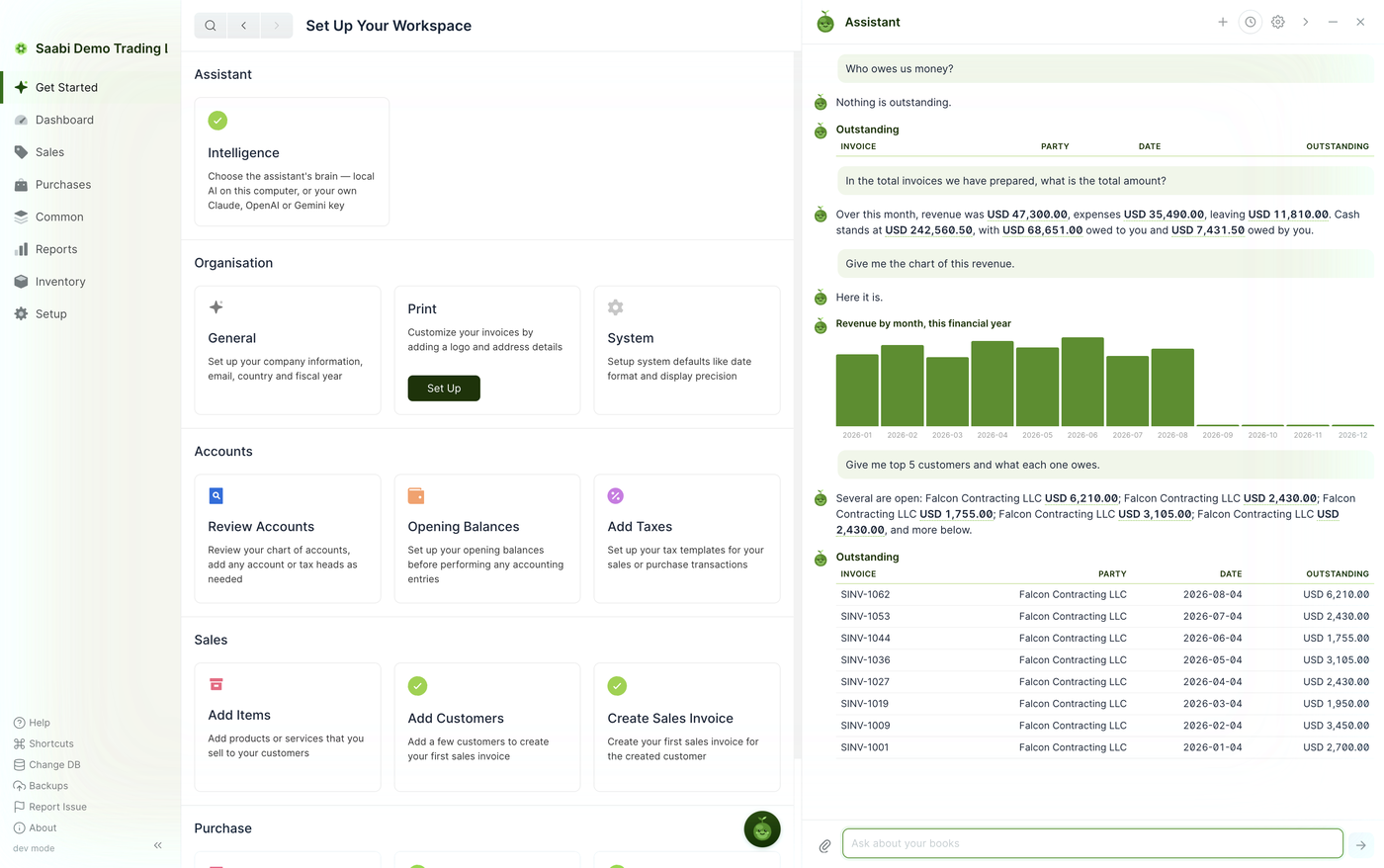Open the Create Sales Invoice card

(x=687, y=728)
